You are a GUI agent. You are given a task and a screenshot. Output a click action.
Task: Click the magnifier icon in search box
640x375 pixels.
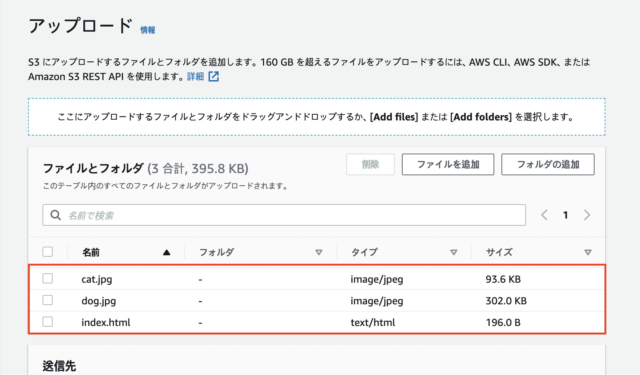coord(56,215)
